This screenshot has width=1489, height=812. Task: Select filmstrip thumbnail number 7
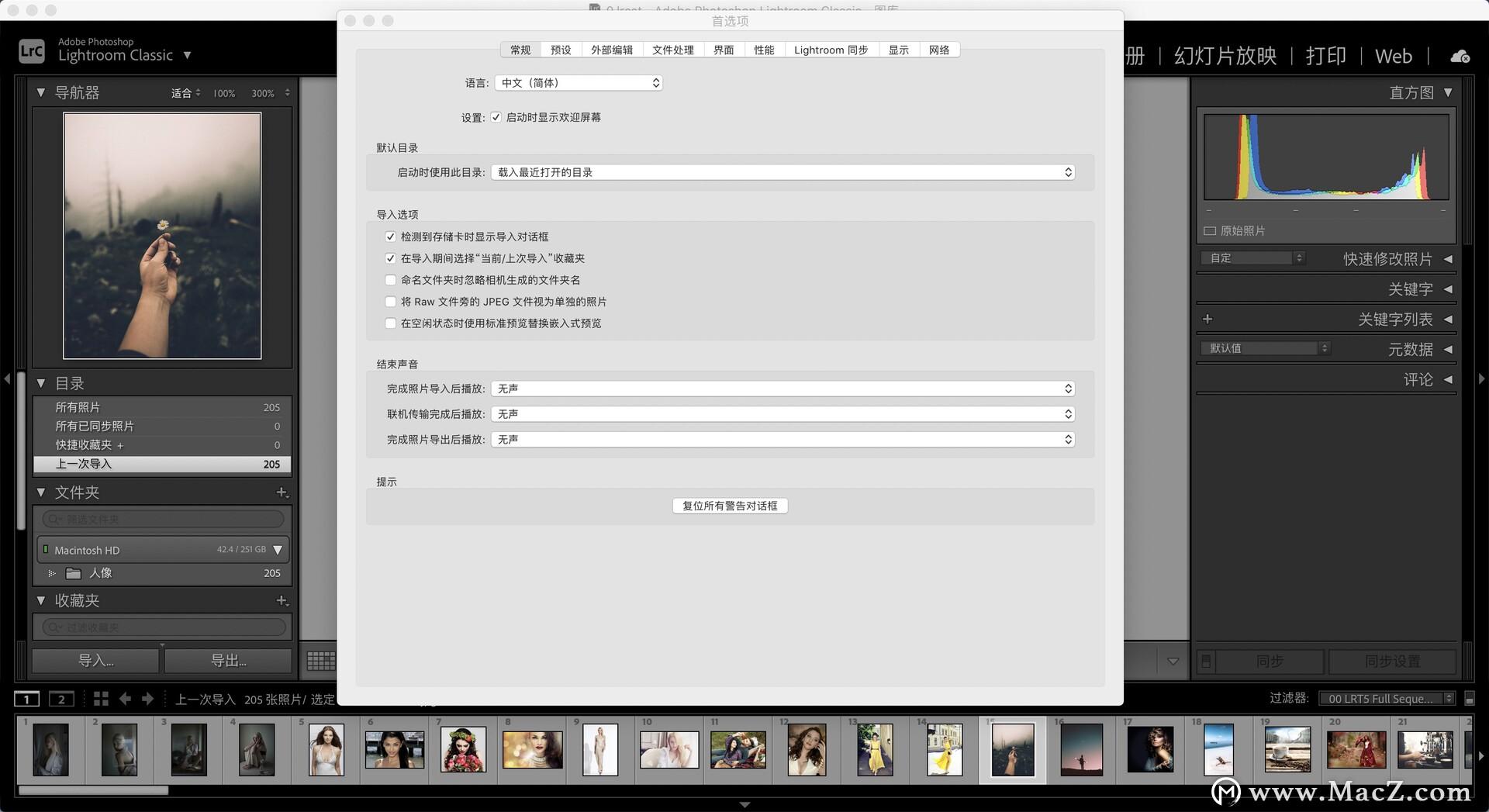point(463,749)
